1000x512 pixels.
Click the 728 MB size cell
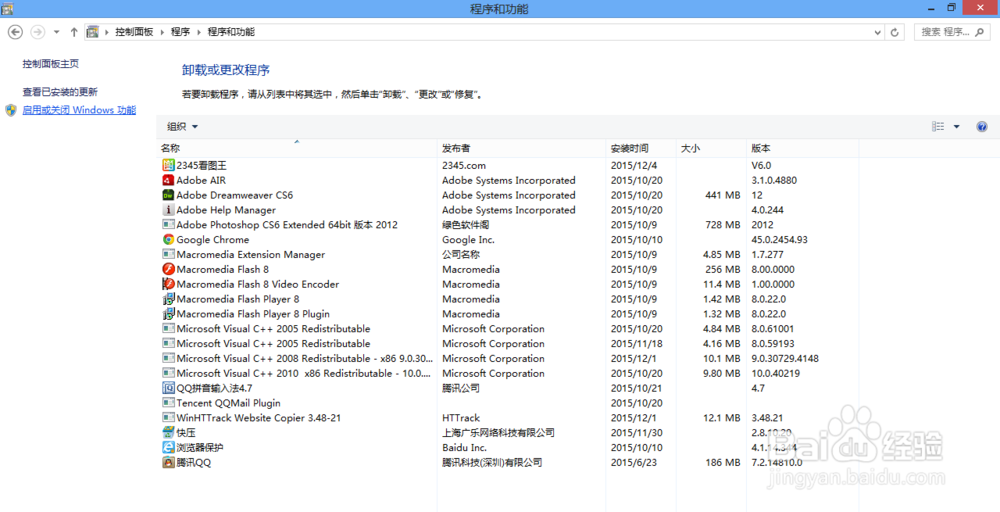pyautogui.click(x=723, y=224)
